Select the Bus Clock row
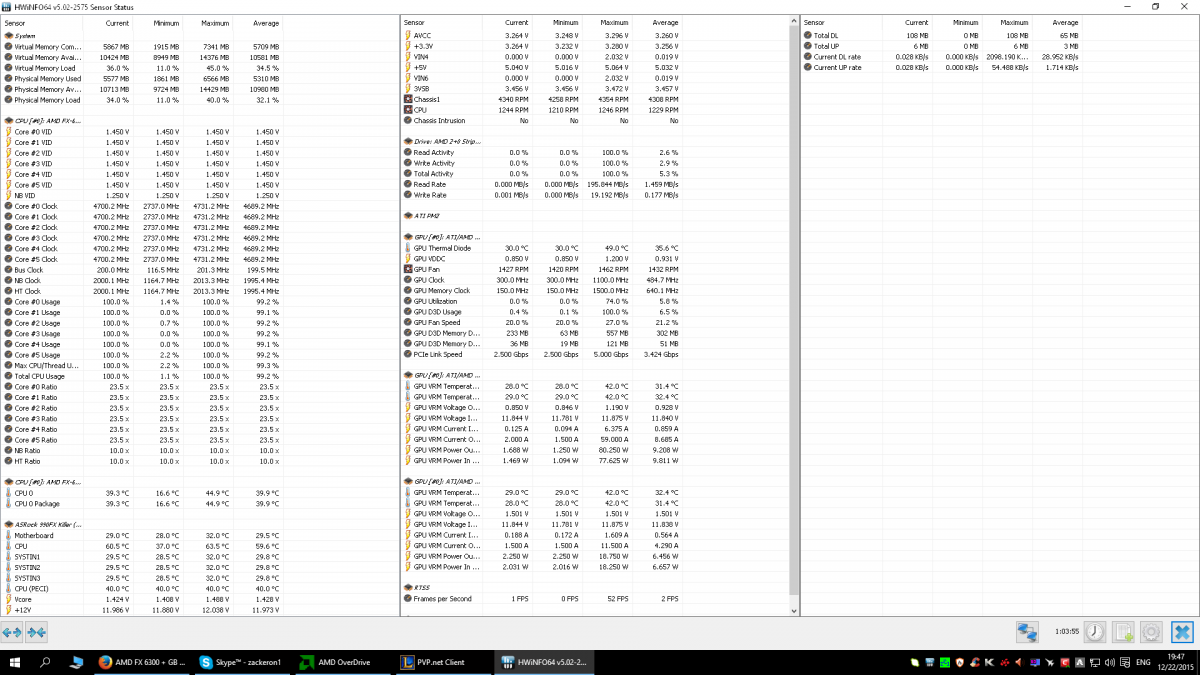The image size is (1200, 675). click(x=141, y=270)
